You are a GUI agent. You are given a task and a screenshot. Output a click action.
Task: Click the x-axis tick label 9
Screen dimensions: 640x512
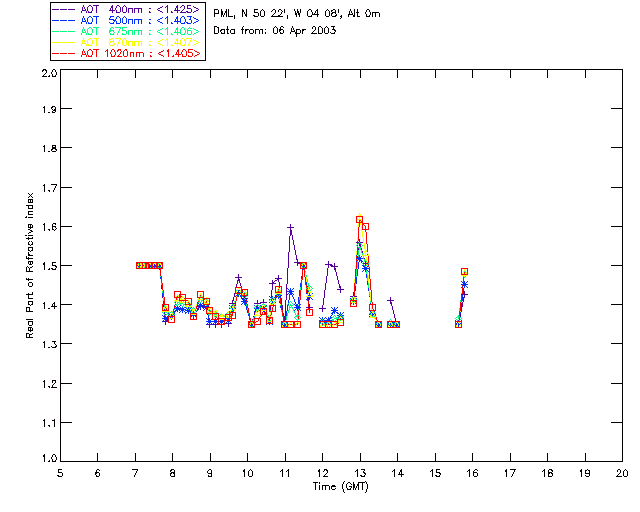click(210, 473)
